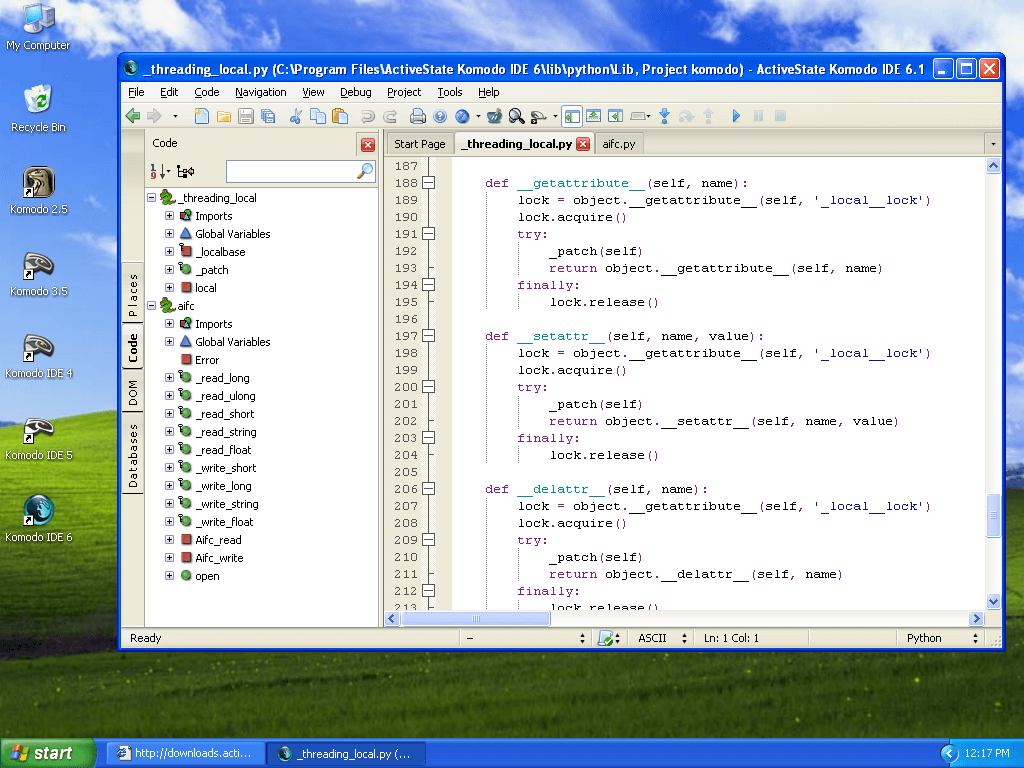Change language from Python in status bar
Screen dimensions: 1024x768
pyautogui.click(x=942, y=638)
